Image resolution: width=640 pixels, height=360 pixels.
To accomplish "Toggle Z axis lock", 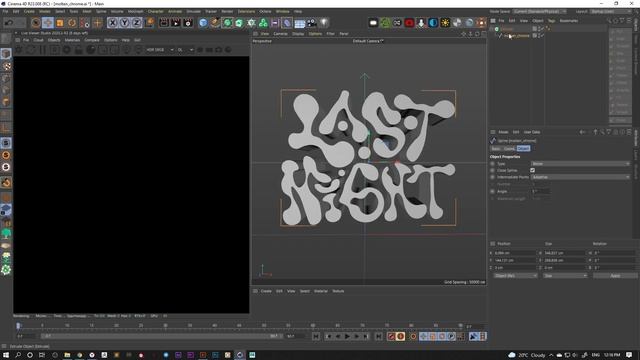I will pos(137,23).
